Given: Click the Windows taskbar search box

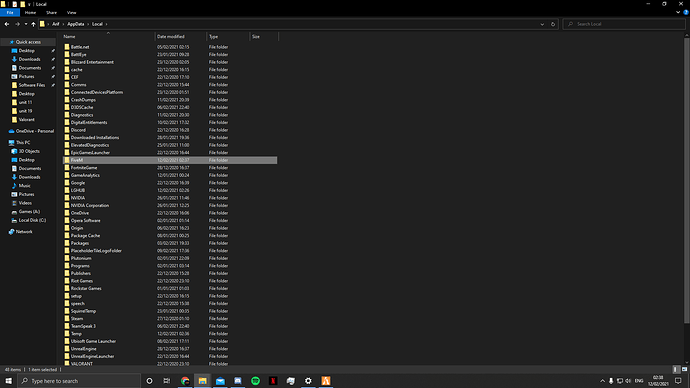Looking at the screenshot, I should [x=79, y=381].
